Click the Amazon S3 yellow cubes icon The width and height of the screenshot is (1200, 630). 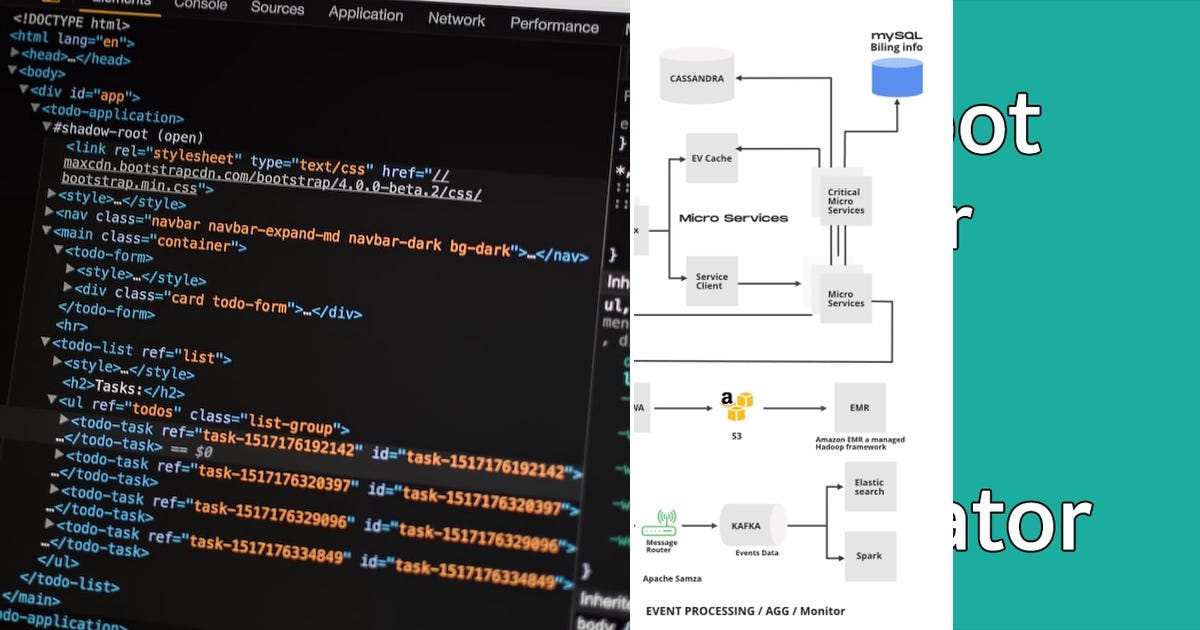[737, 406]
